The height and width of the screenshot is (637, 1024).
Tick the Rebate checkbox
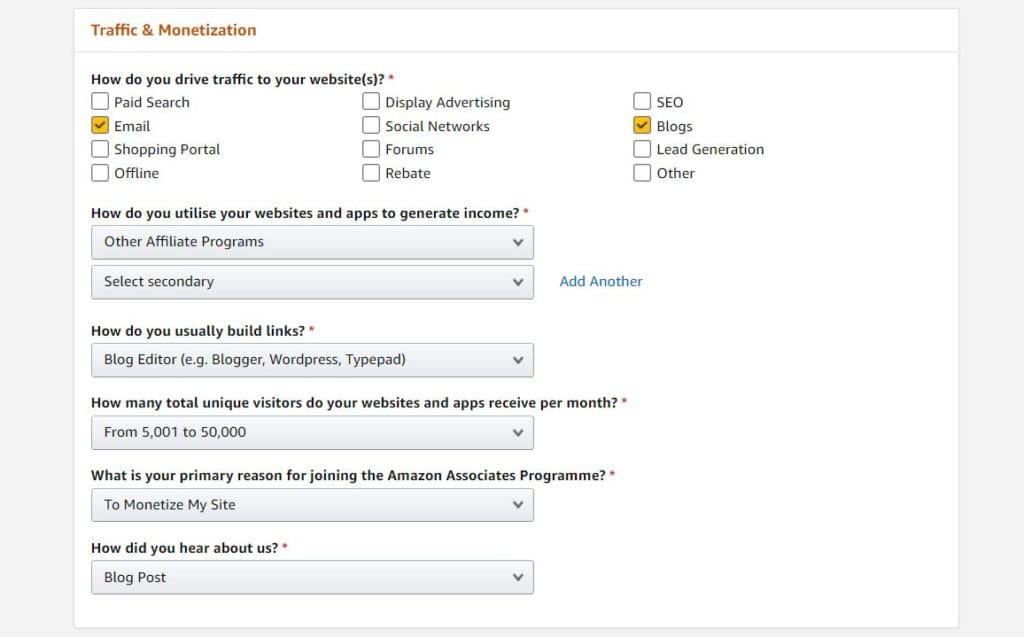coord(371,173)
